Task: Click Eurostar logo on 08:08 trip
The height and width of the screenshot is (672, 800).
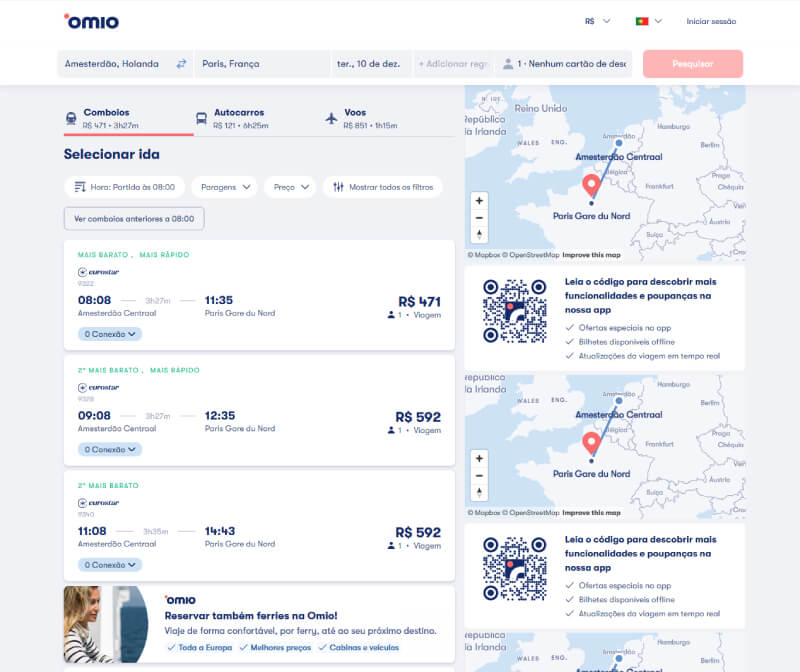Action: tap(98, 272)
